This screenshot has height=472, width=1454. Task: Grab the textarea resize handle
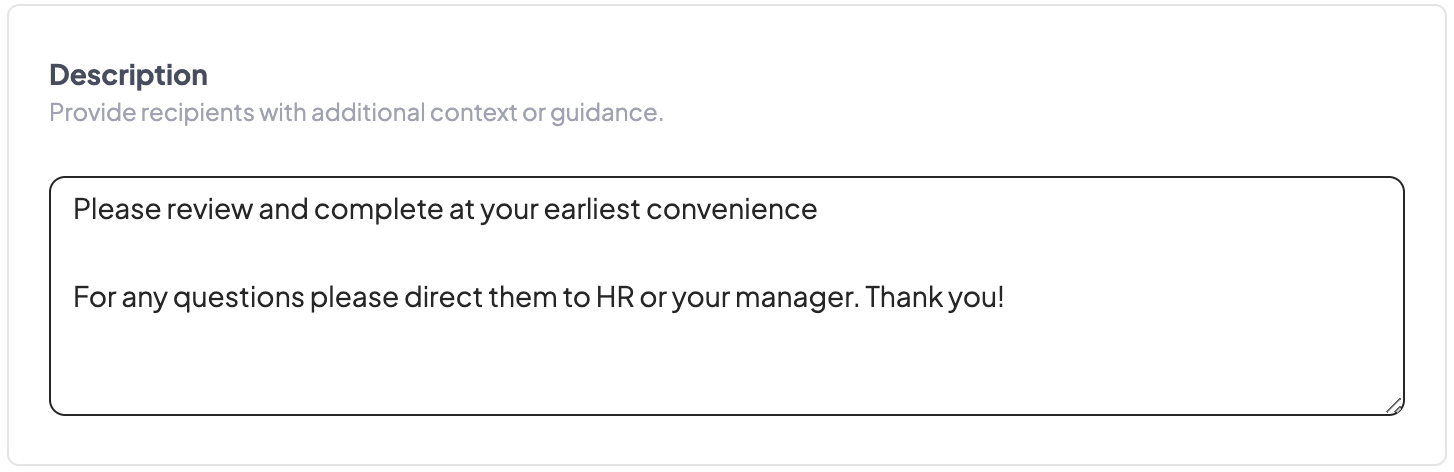(x=1394, y=405)
